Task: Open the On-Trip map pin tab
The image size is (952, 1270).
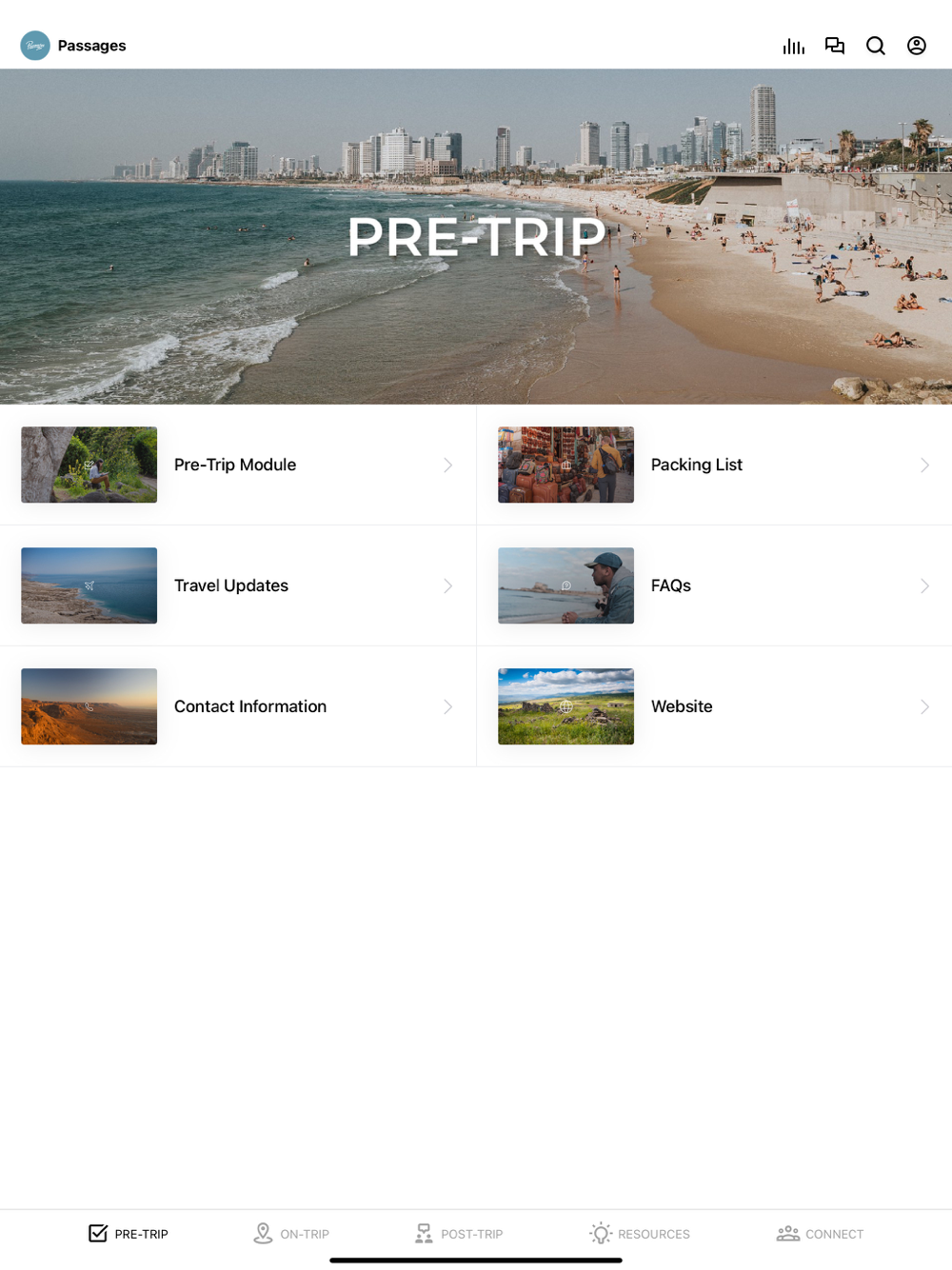Action: [291, 1234]
